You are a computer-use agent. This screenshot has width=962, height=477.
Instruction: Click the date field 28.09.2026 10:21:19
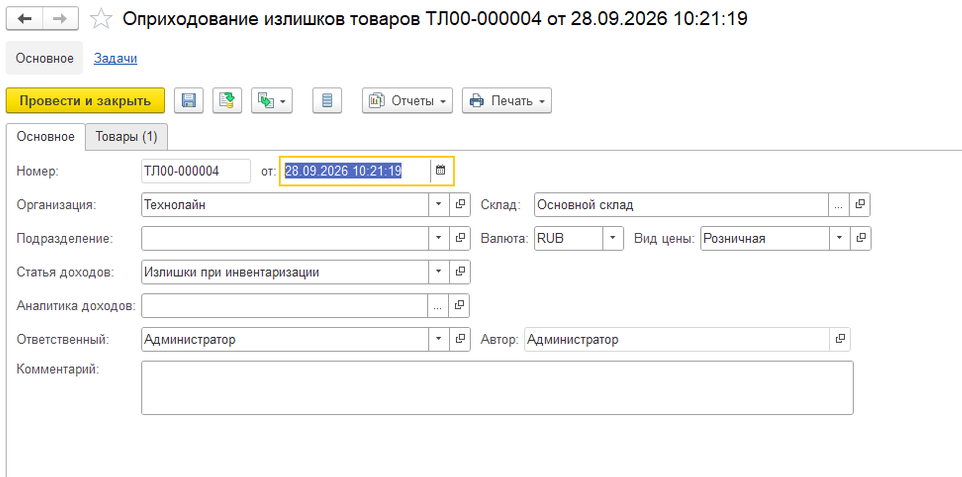point(356,171)
